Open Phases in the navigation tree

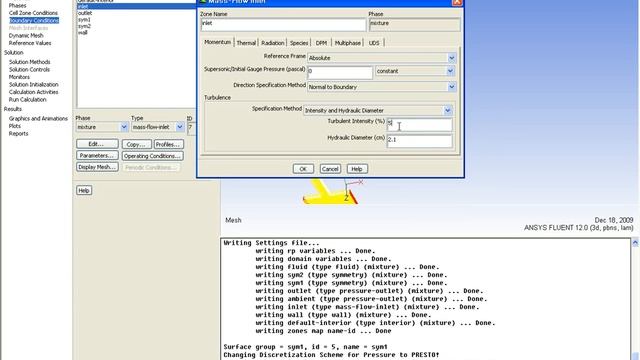coord(17,6)
